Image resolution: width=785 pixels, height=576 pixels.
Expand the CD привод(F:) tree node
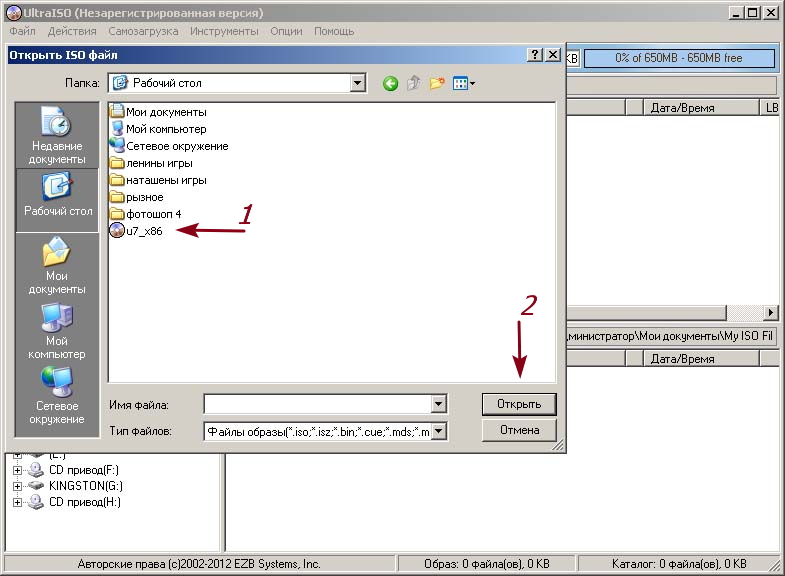coord(18,470)
